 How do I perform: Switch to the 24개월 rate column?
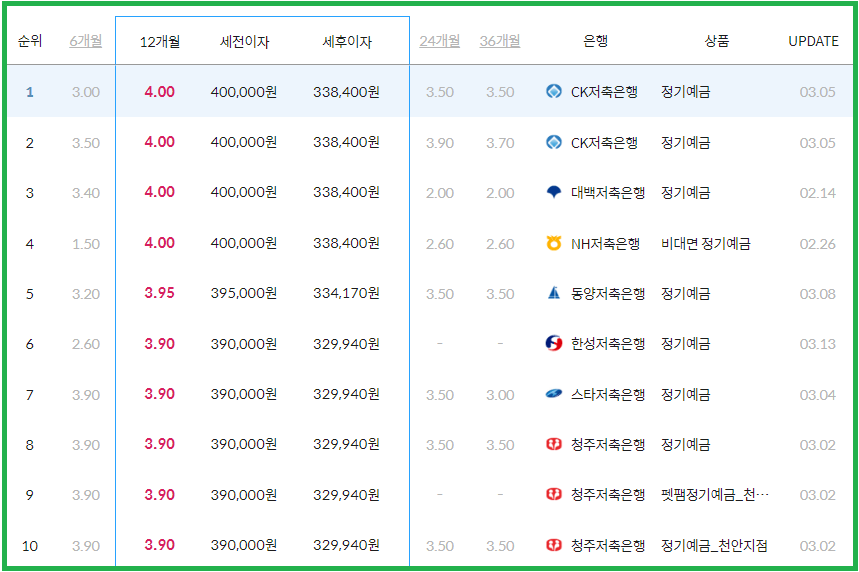pos(439,41)
